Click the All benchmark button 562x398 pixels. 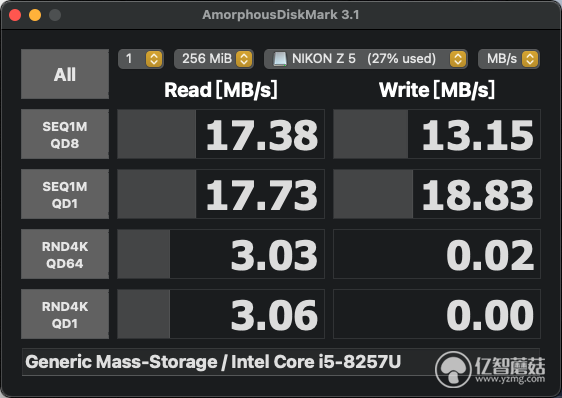65,74
